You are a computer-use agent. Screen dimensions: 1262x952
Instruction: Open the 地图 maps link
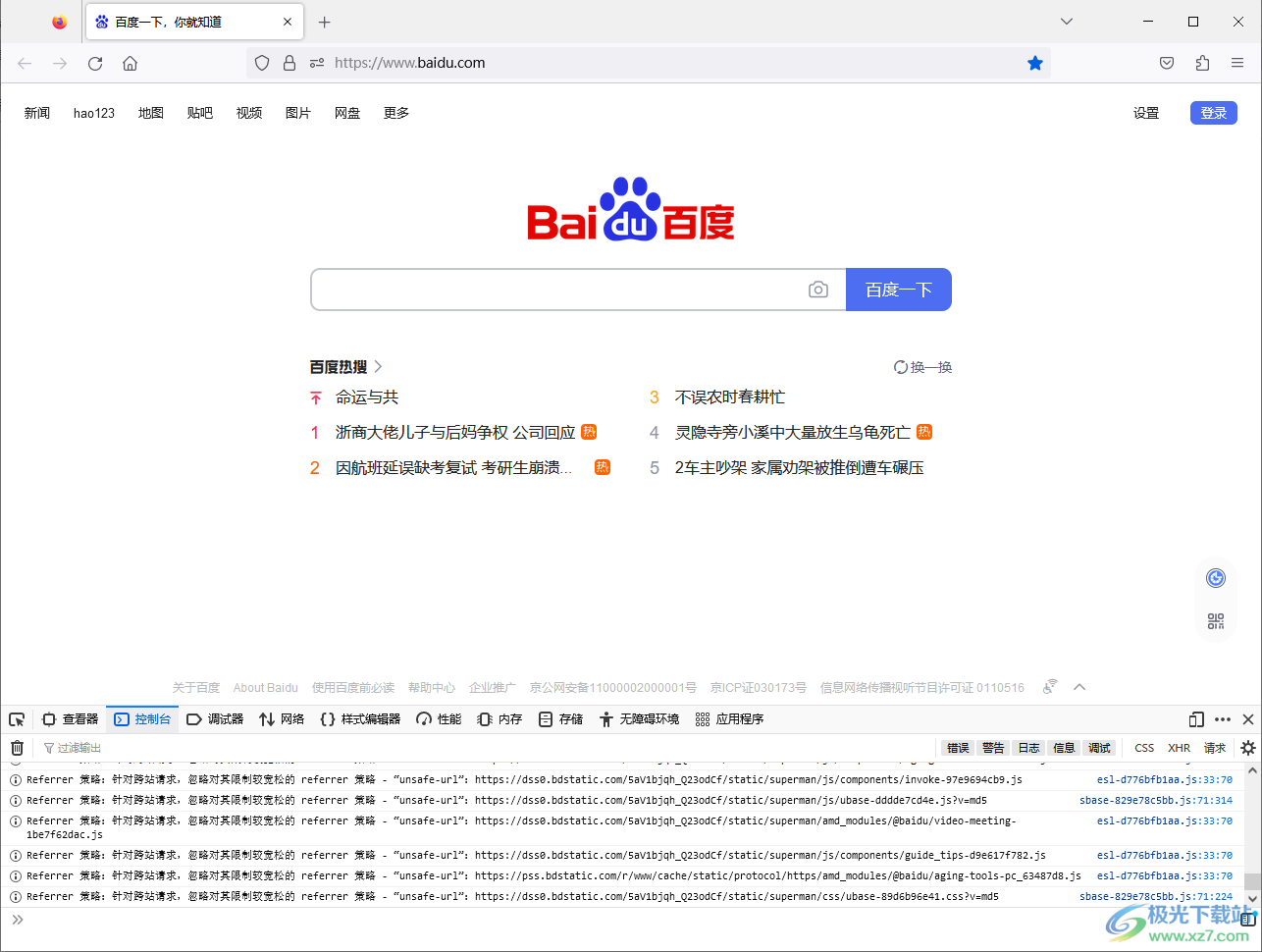[151, 113]
